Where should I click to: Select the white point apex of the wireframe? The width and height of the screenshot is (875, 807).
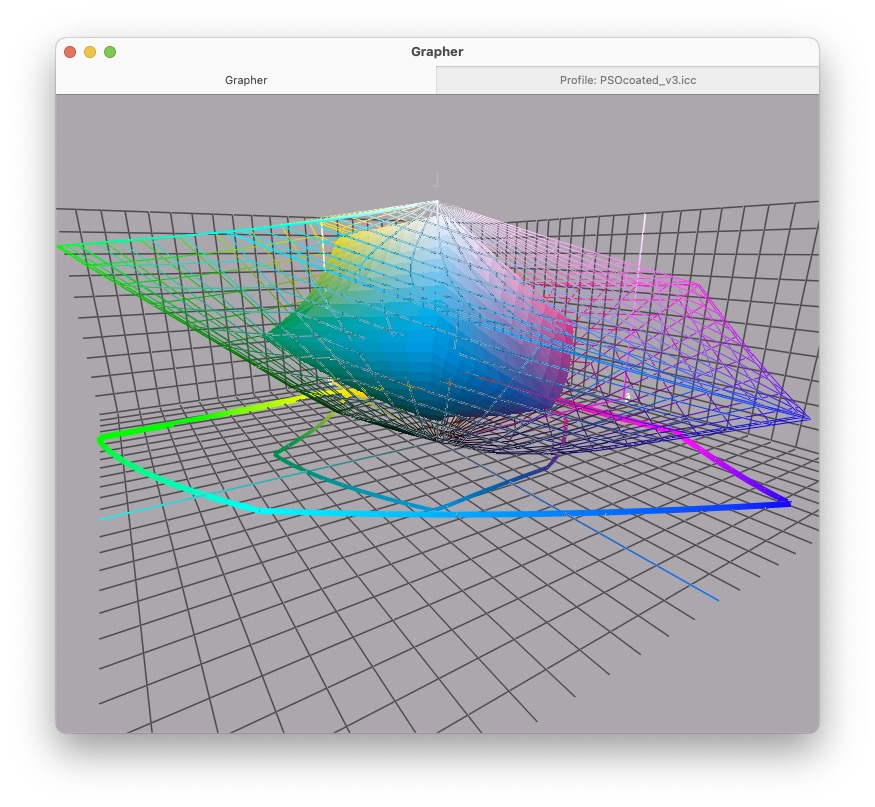point(437,202)
